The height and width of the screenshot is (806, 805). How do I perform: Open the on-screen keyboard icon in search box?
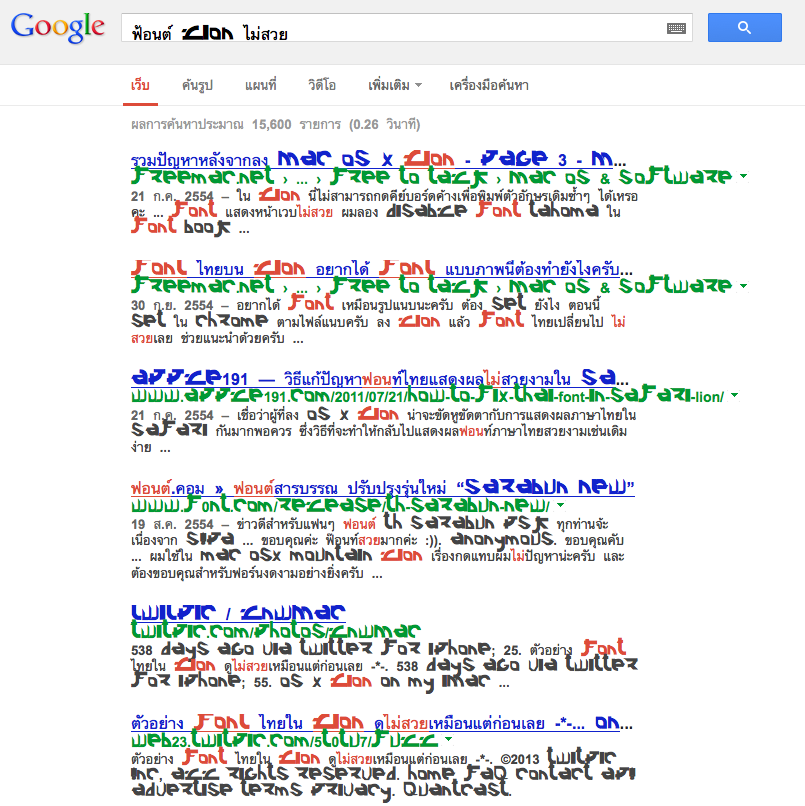tap(676, 28)
